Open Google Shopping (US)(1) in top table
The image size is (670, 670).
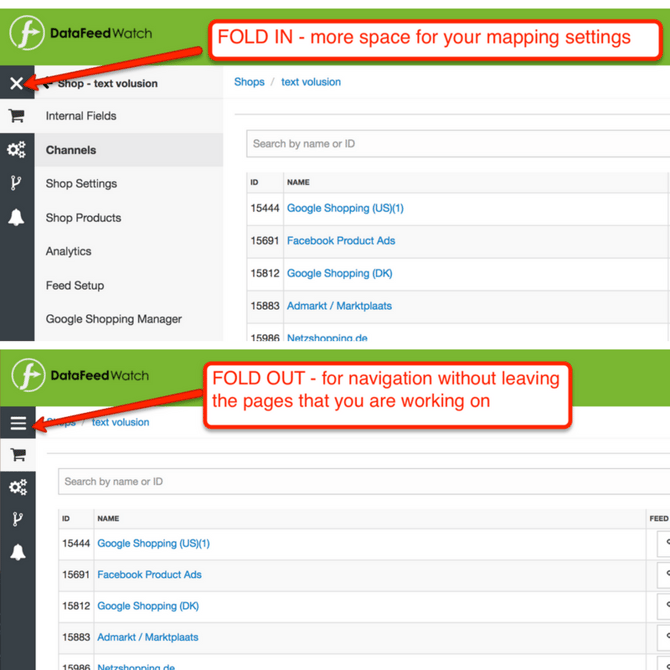coord(345,208)
